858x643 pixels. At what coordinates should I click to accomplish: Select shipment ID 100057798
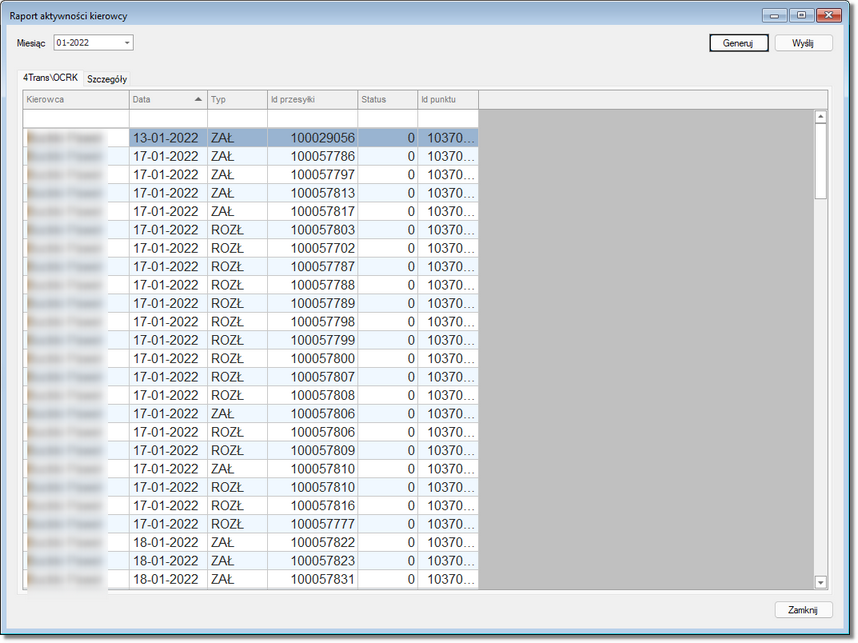[x=312, y=322]
